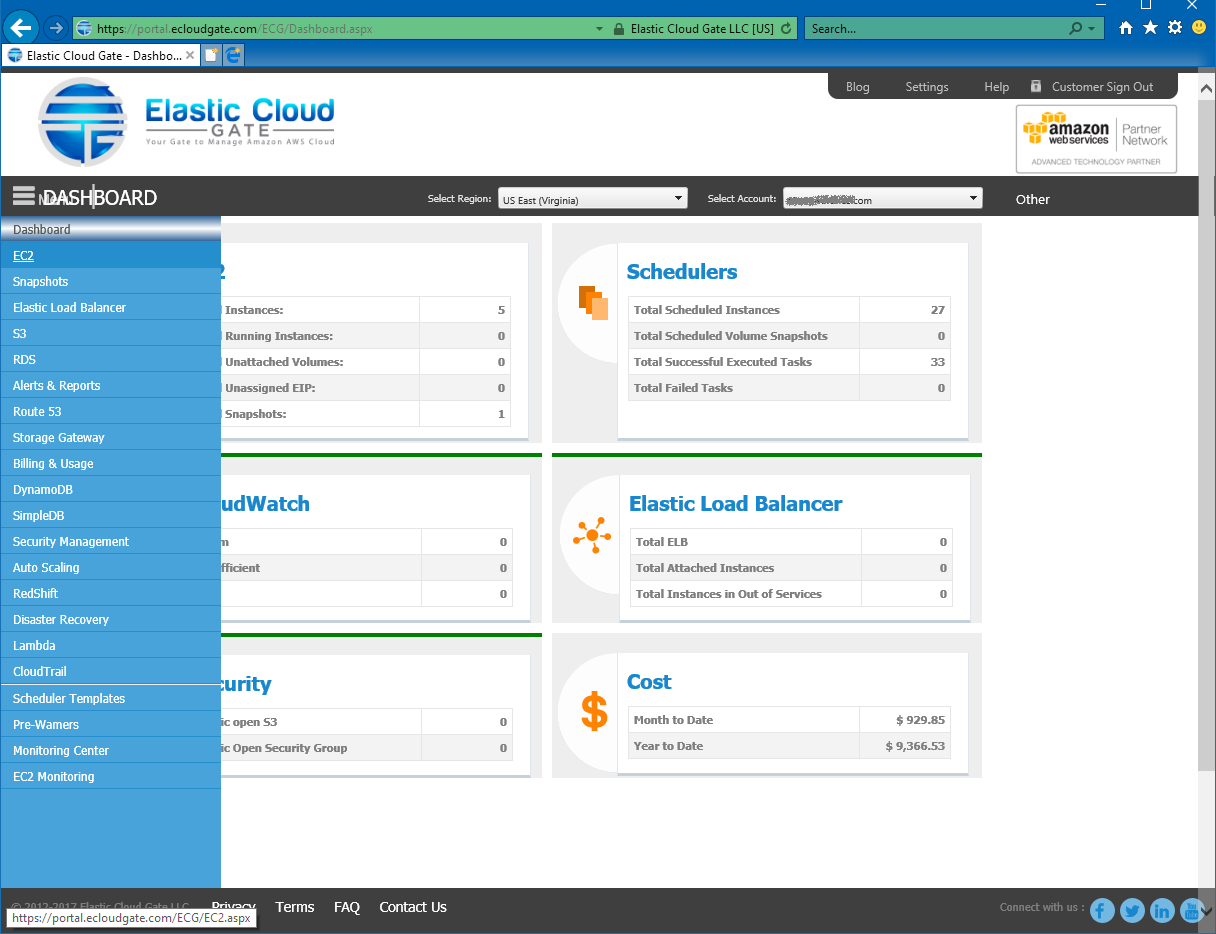
Task: Open the LinkedIn social icon
Action: 1162,910
